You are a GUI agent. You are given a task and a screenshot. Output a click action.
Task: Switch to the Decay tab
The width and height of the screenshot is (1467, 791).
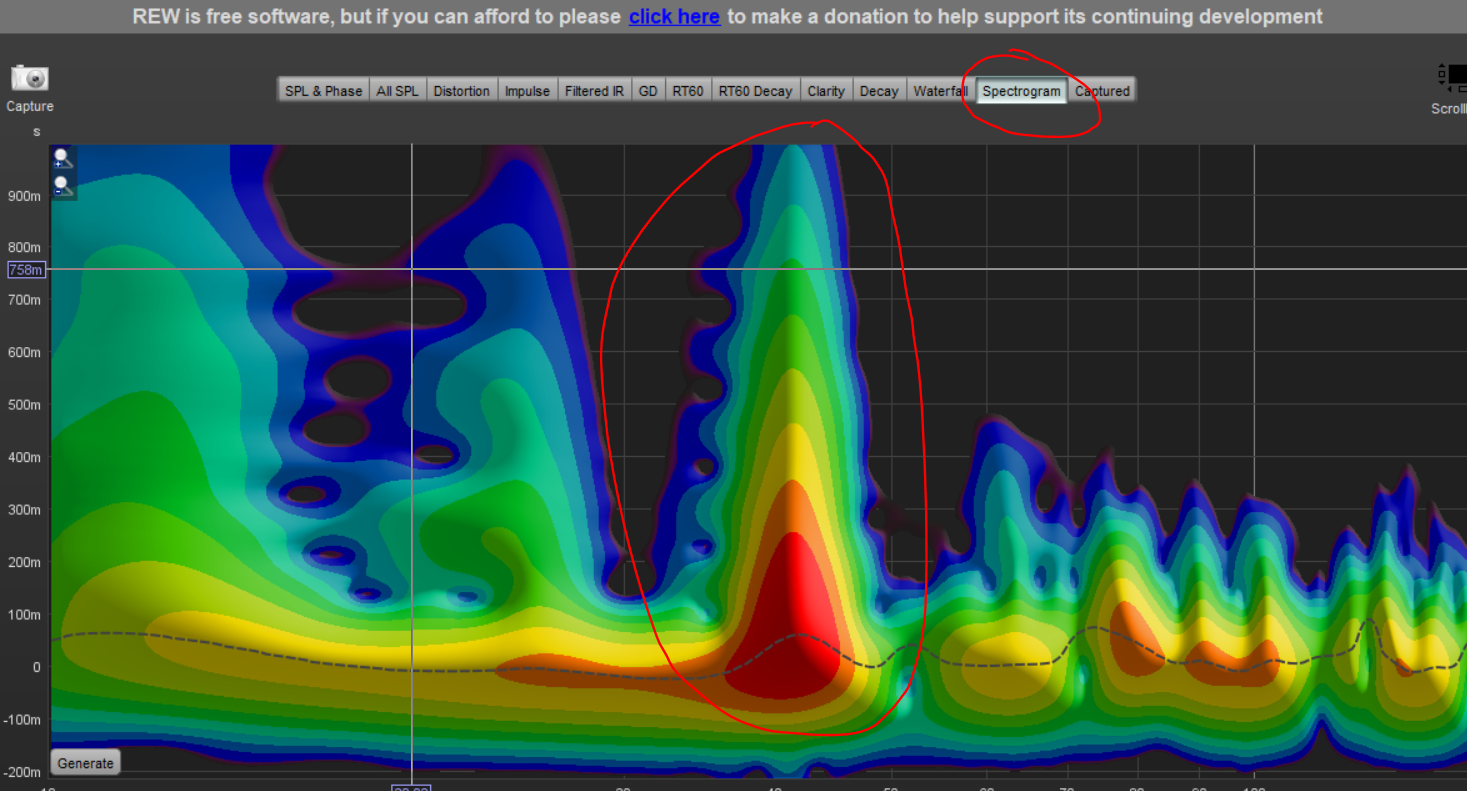click(x=879, y=91)
